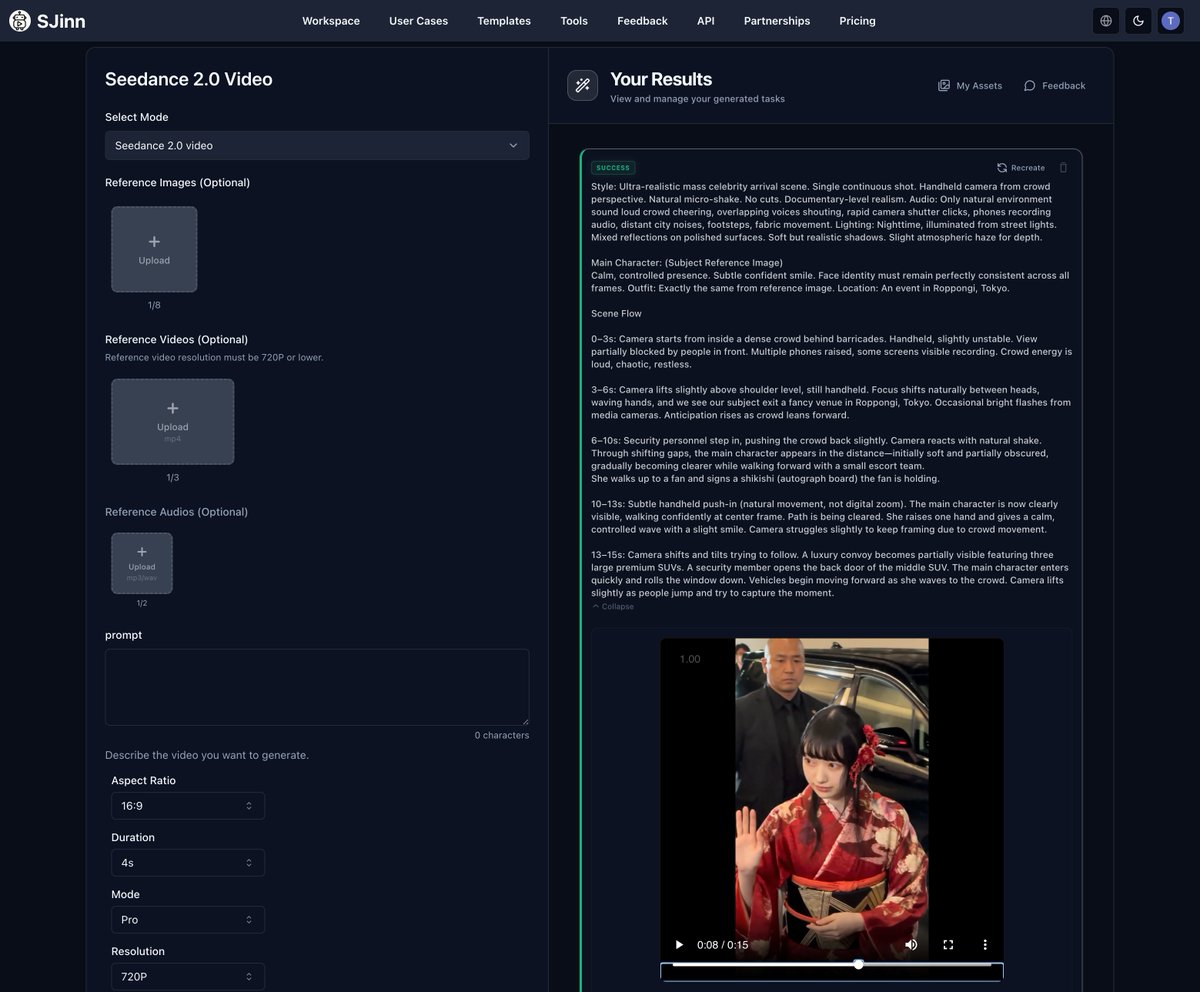This screenshot has height=992, width=1200.
Task: Click the 'Your Results' heading
Action: tap(661, 79)
